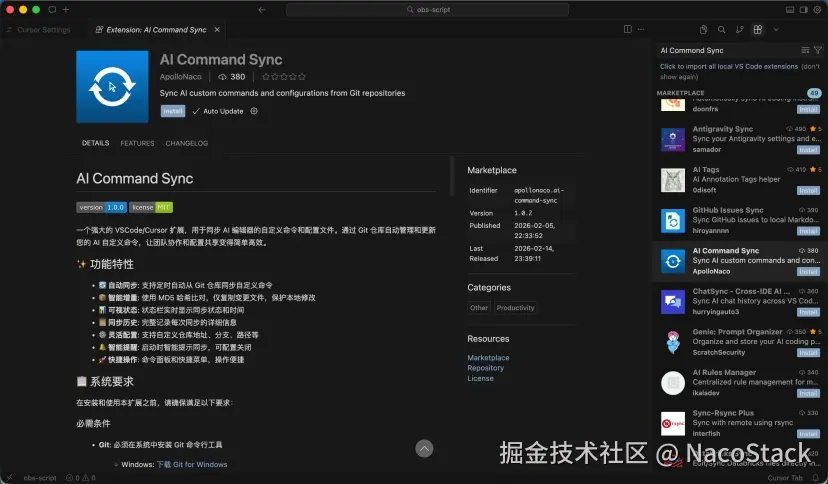The image size is (828, 484).
Task: Click Genie: Prompt Organizer extension icon
Action: (673, 342)
